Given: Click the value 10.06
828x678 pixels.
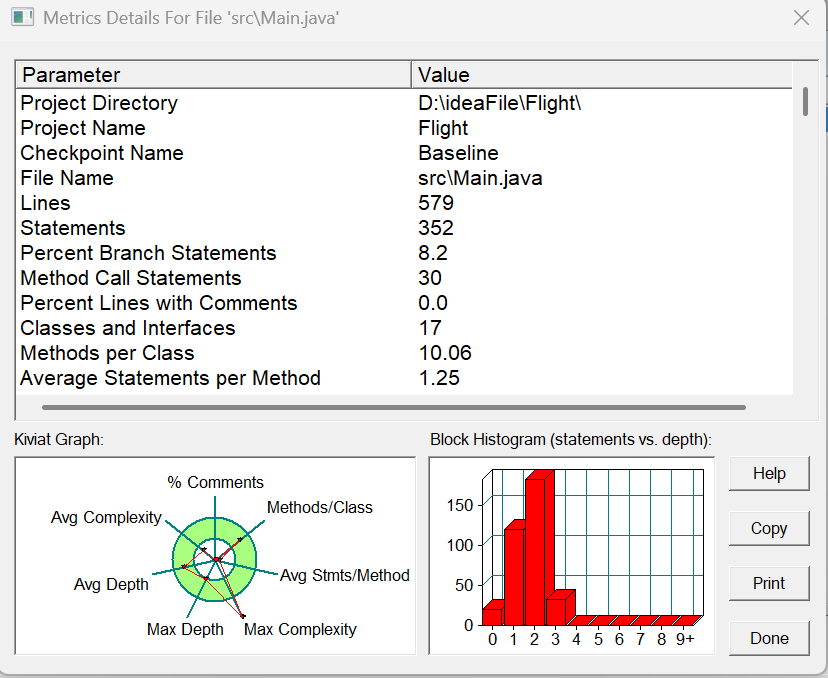Looking at the screenshot, I should (x=445, y=353).
